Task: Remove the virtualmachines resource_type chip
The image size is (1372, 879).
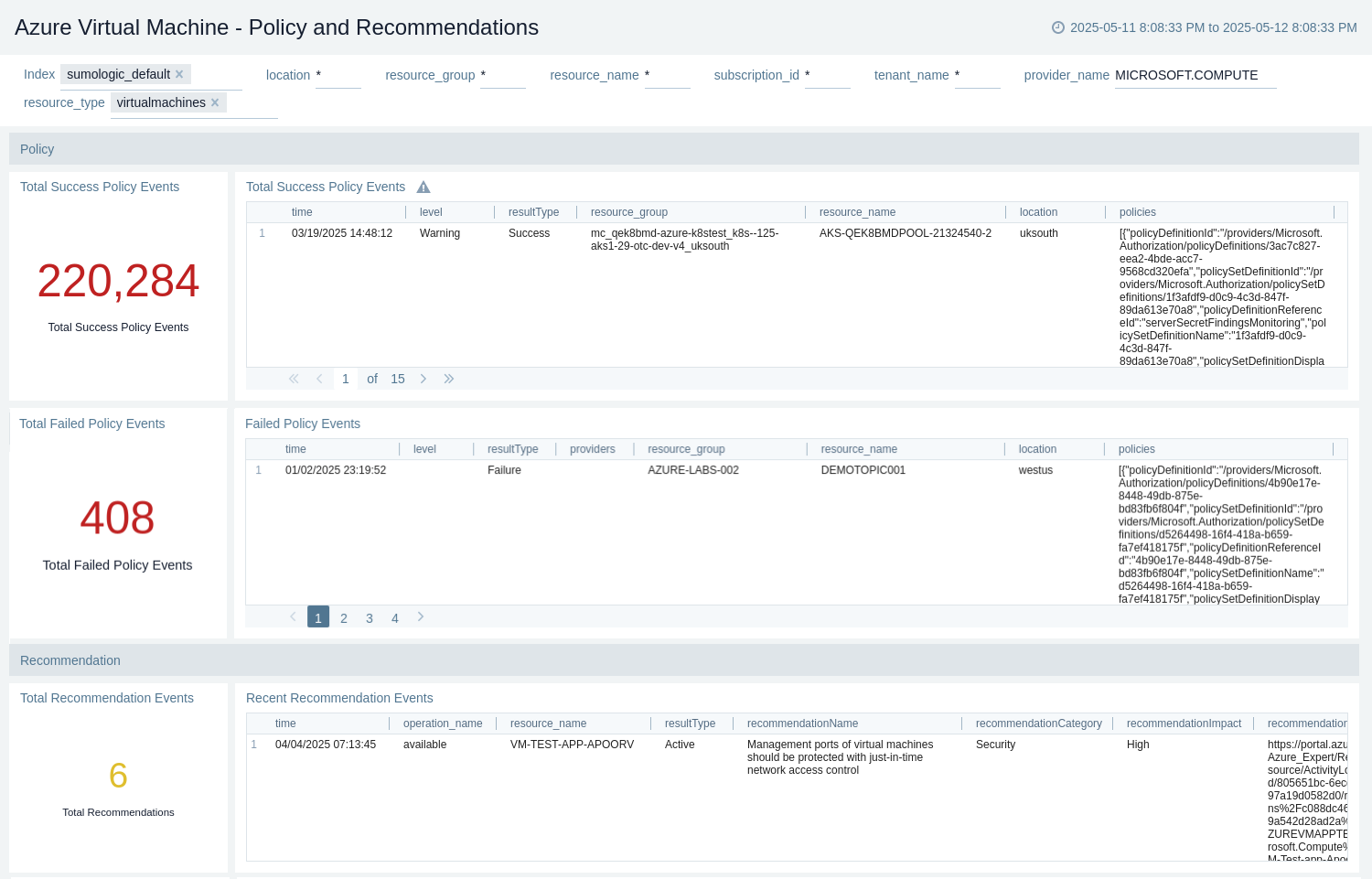Action: click(x=215, y=102)
